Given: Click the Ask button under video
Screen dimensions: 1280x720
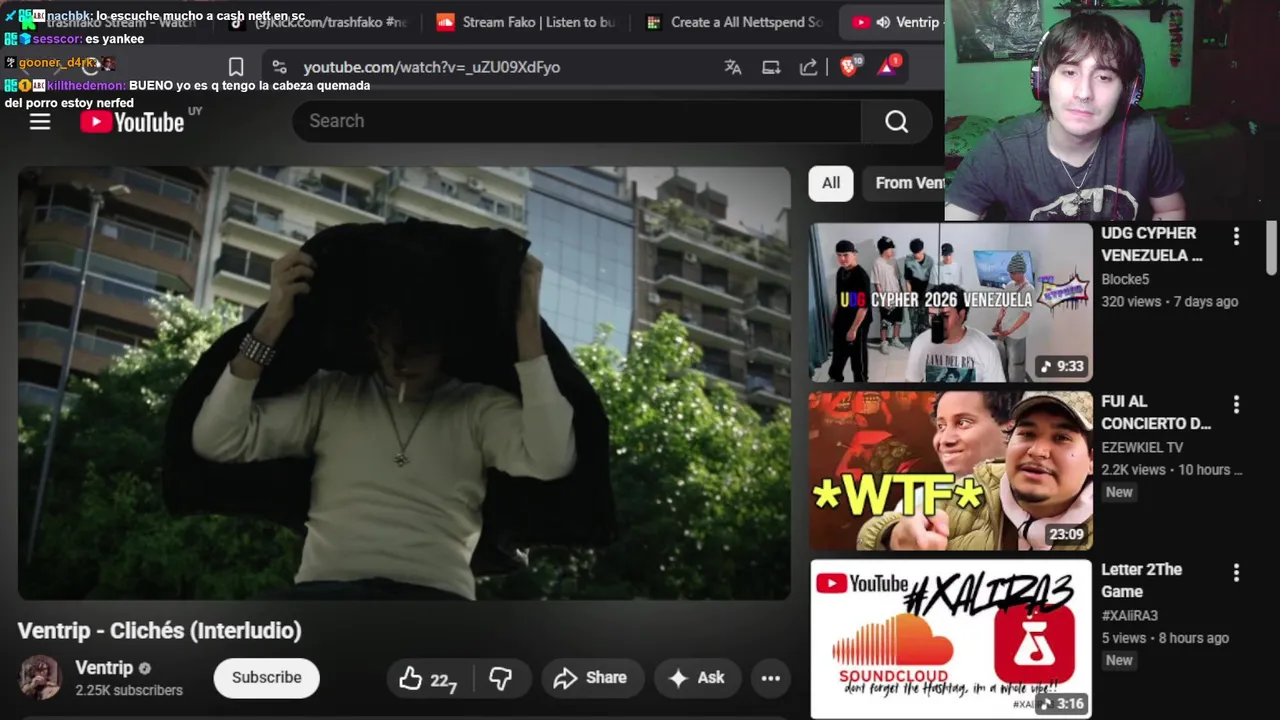Looking at the screenshot, I should tap(697, 678).
